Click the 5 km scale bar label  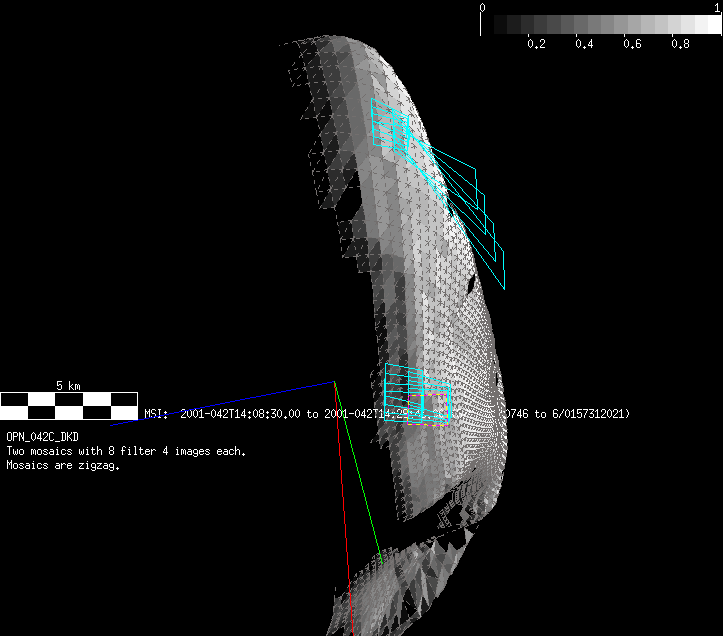coord(67,385)
